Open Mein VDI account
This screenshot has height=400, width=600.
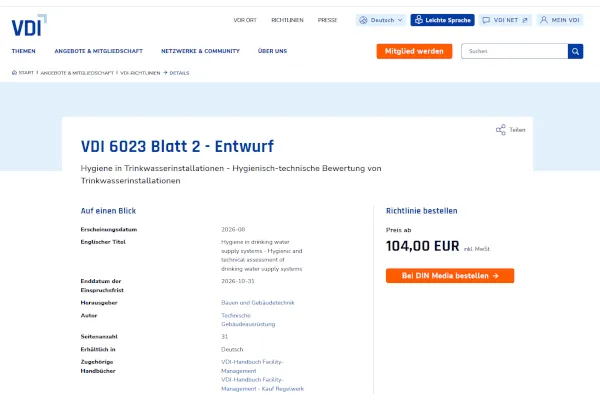coord(560,20)
